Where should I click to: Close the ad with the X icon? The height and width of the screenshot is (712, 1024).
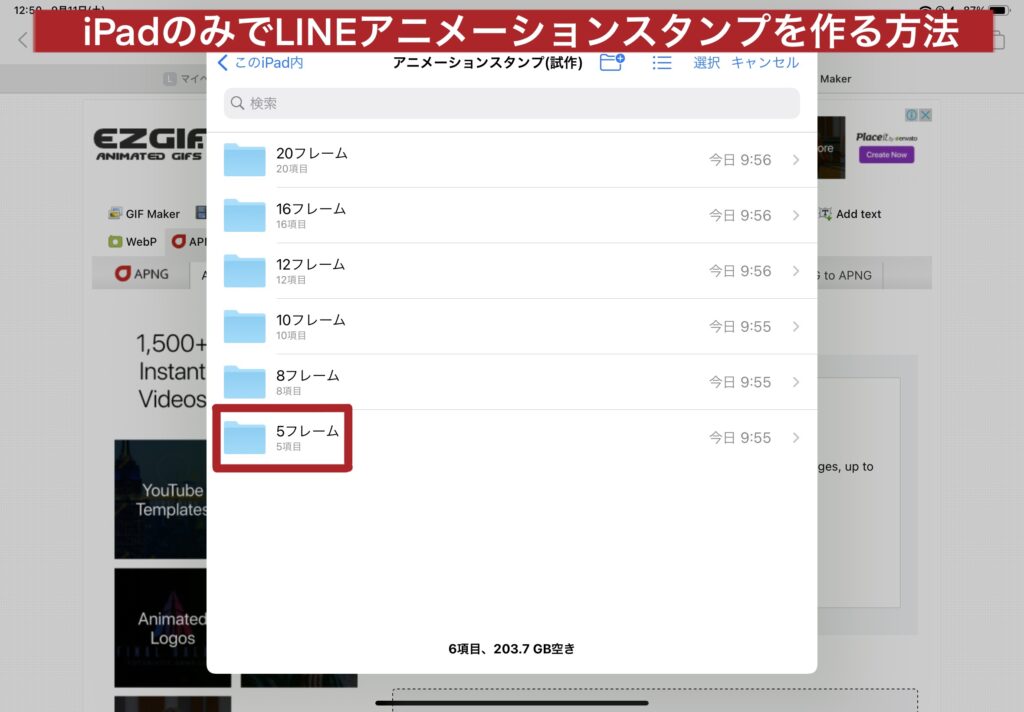[x=925, y=115]
